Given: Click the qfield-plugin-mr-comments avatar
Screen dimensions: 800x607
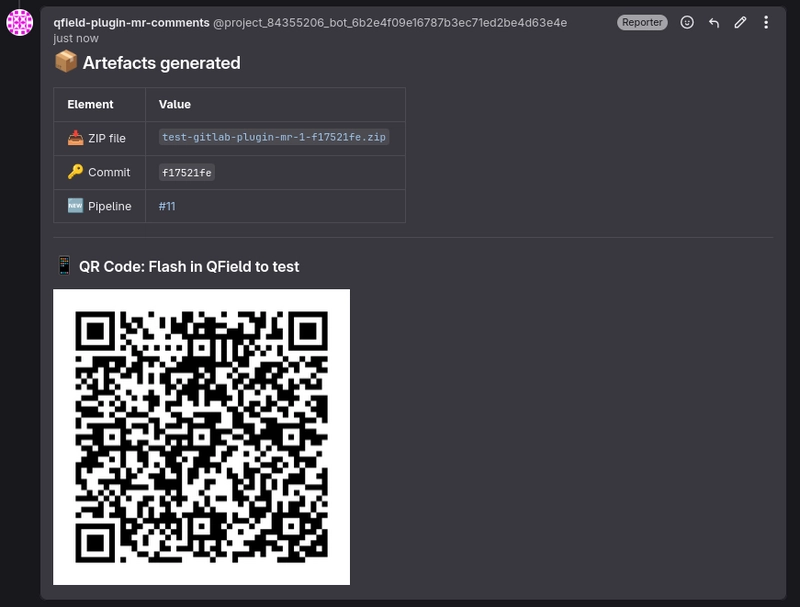Looking at the screenshot, I should tap(19, 22).
